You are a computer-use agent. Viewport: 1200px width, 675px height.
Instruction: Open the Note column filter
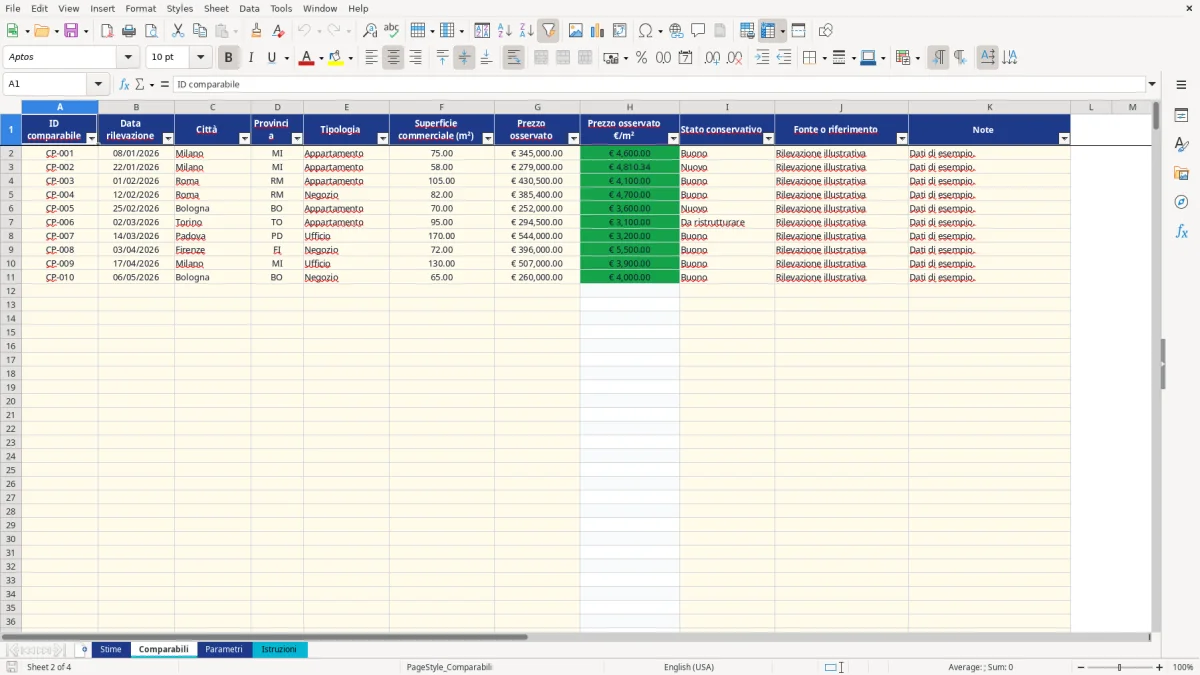pos(1063,139)
